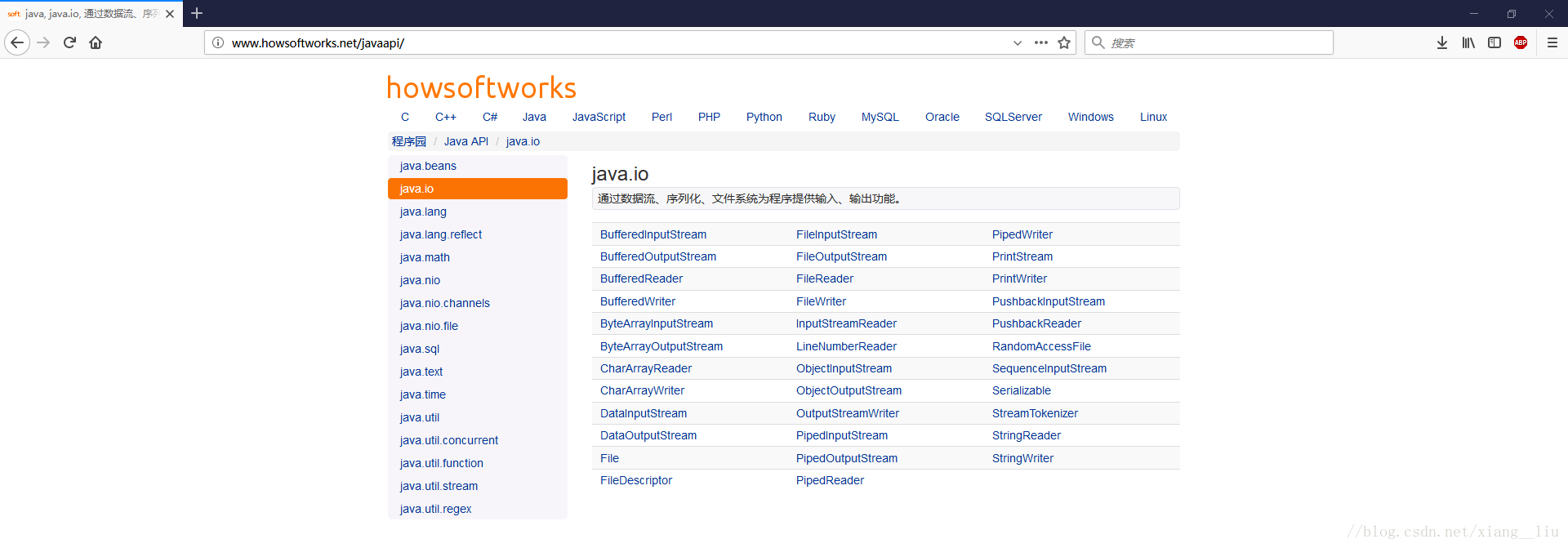Image resolution: width=1568 pixels, height=548 pixels.
Task: Open the ObjectOutputStream class link
Action: (x=849, y=390)
